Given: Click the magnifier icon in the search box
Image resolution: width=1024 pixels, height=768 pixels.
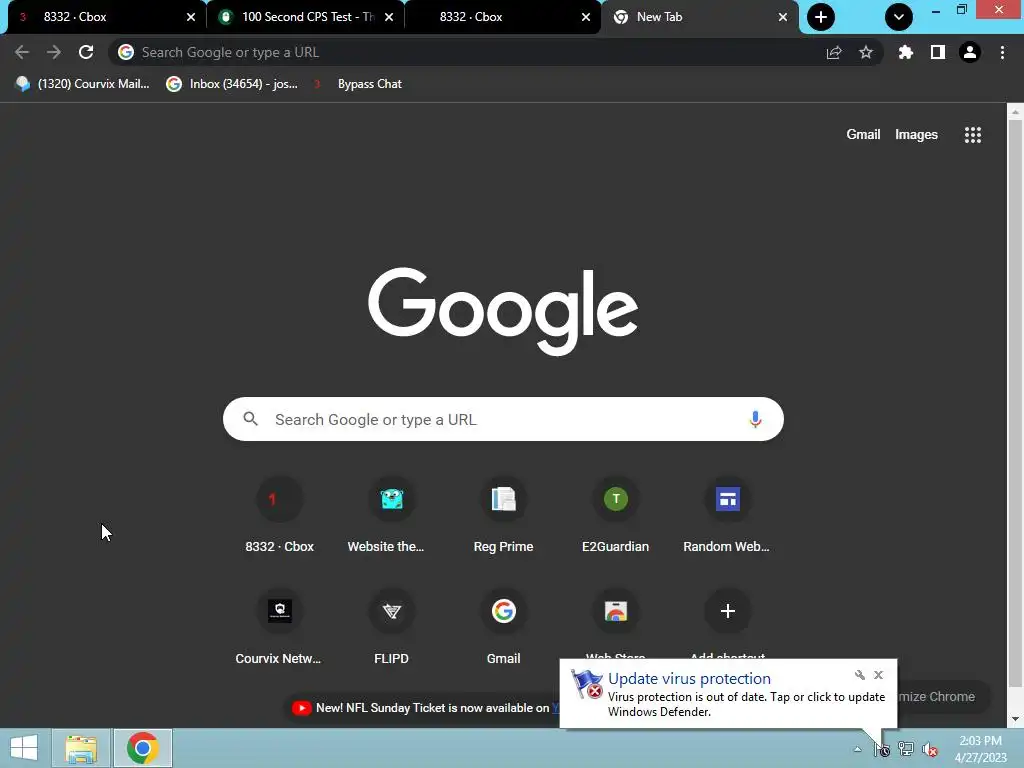Looking at the screenshot, I should click(251, 419).
